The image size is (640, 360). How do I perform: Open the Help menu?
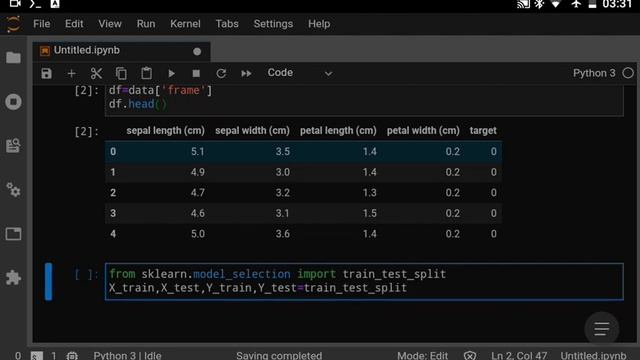coord(319,24)
